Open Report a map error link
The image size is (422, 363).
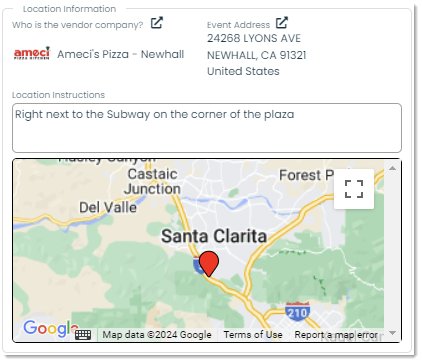[336, 334]
